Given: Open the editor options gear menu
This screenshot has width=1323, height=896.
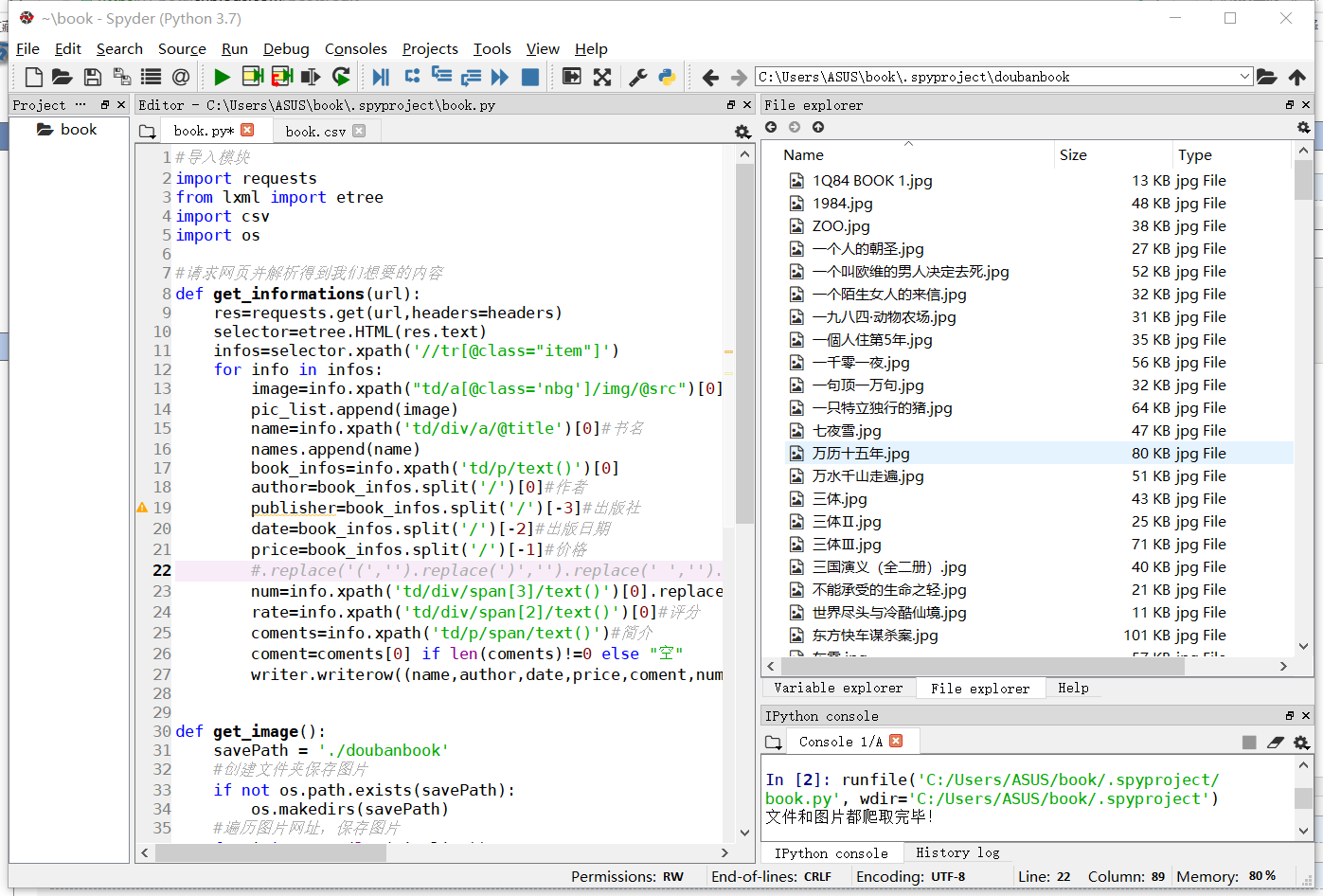Looking at the screenshot, I should pos(742,132).
